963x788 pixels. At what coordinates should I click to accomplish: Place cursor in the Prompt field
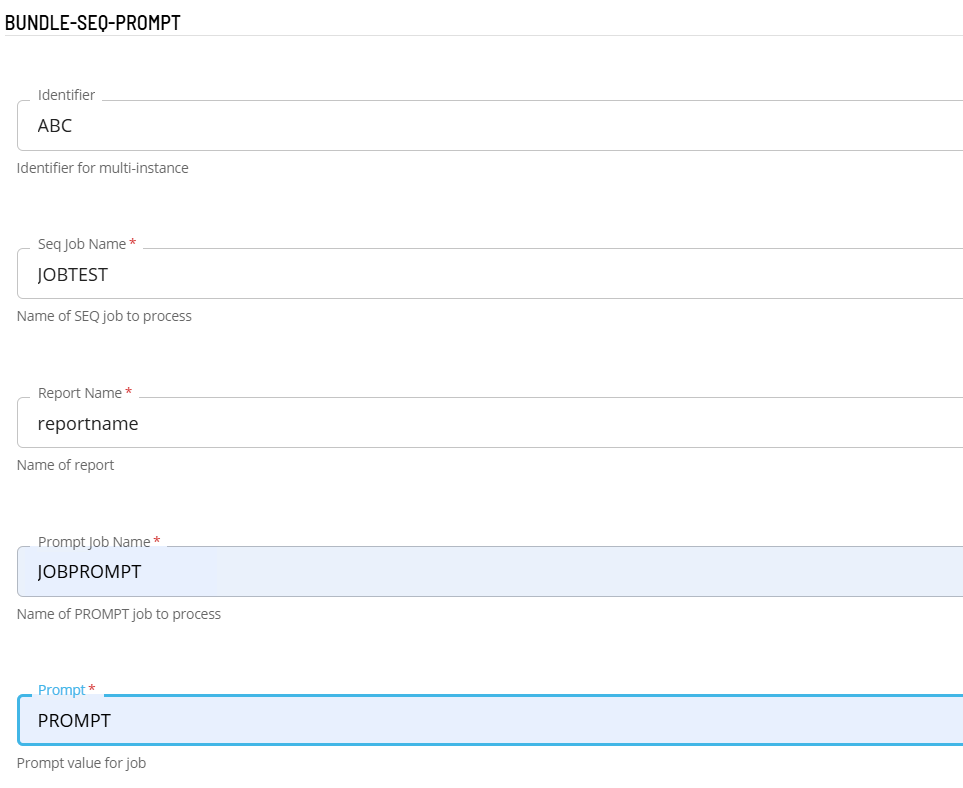[x=490, y=721]
